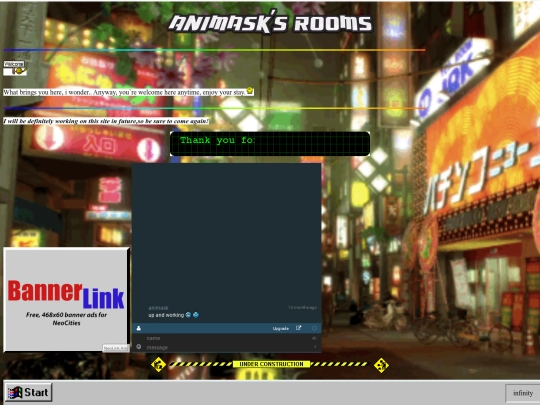Image resolution: width=540 pixels, height=405 pixels.
Task: Click the message timestamp '13 months ago'
Action: pos(302,307)
